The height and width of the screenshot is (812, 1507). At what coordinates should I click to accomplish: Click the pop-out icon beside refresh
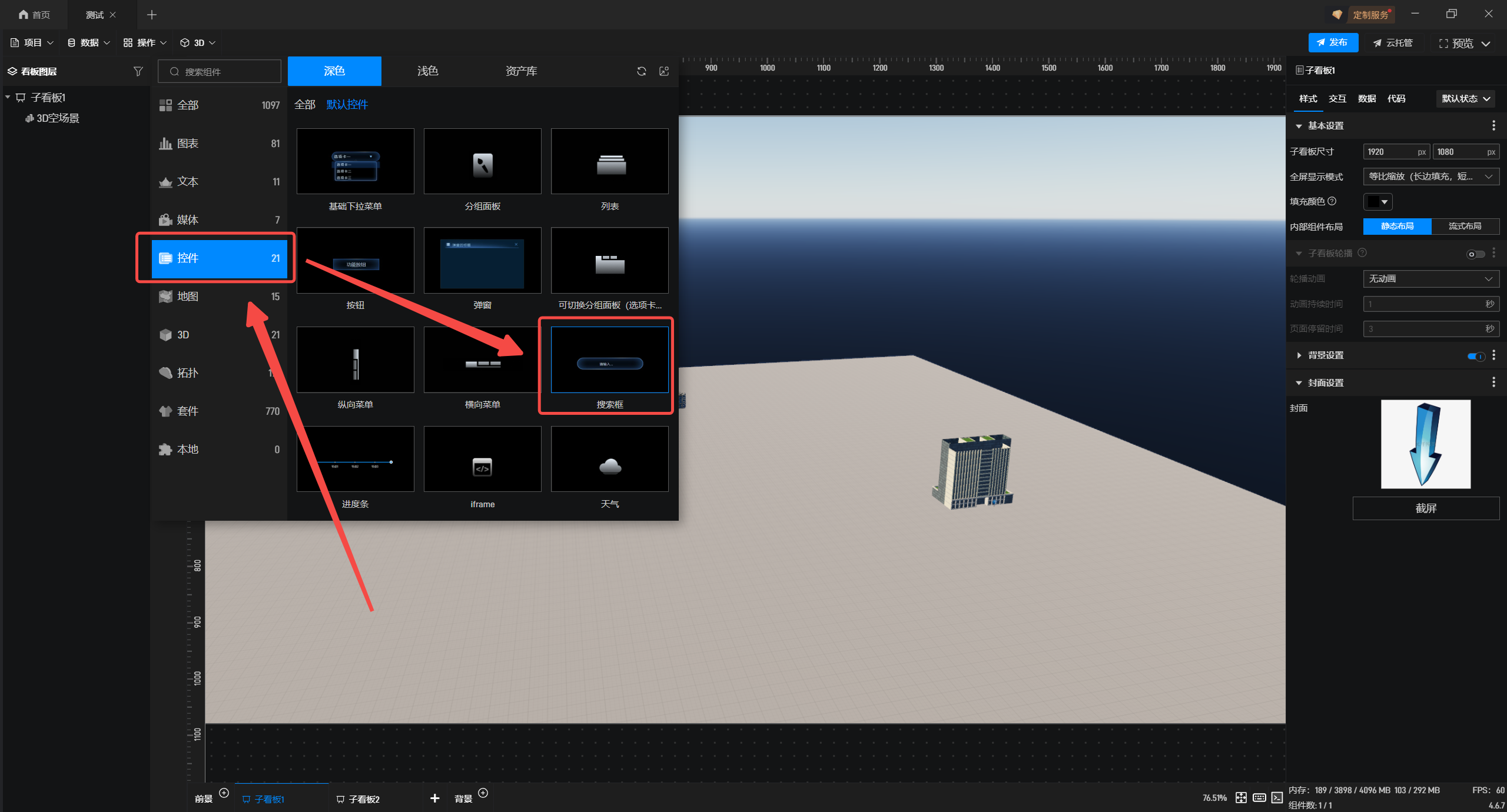tap(664, 71)
